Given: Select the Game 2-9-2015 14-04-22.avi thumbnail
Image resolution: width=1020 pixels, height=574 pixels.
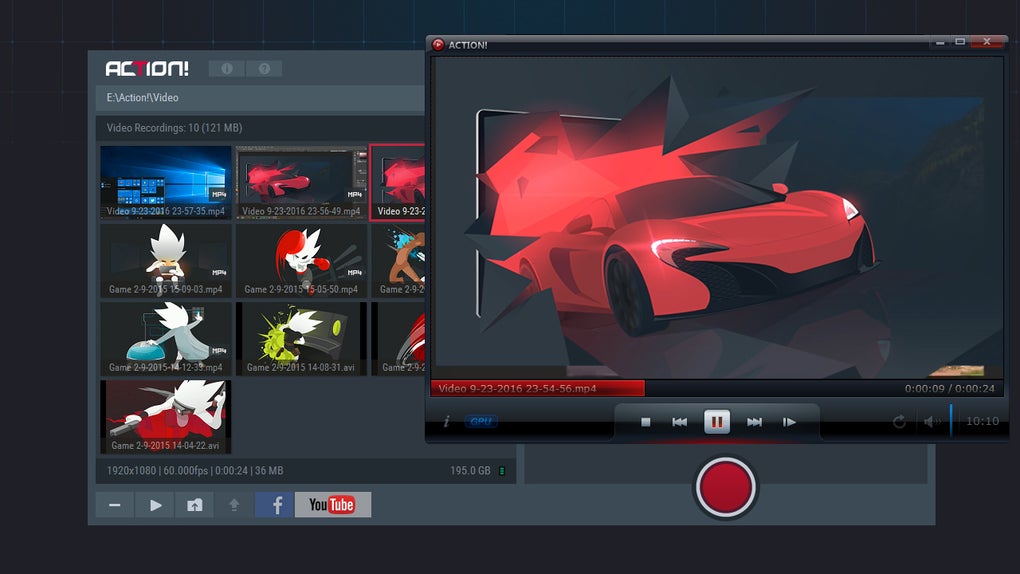Looking at the screenshot, I should pos(166,417).
